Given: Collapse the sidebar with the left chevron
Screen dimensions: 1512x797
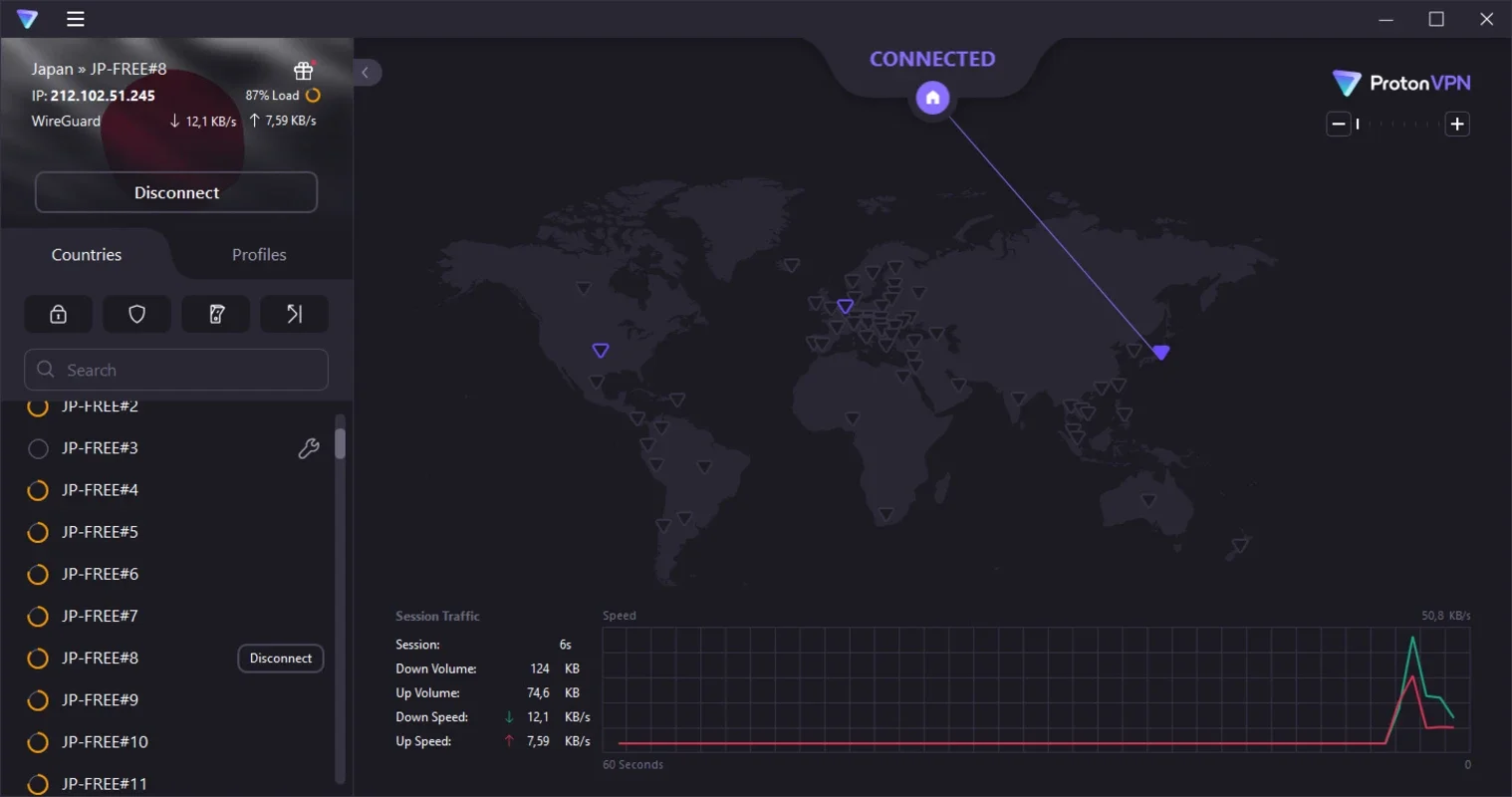Looking at the screenshot, I should pyautogui.click(x=367, y=72).
